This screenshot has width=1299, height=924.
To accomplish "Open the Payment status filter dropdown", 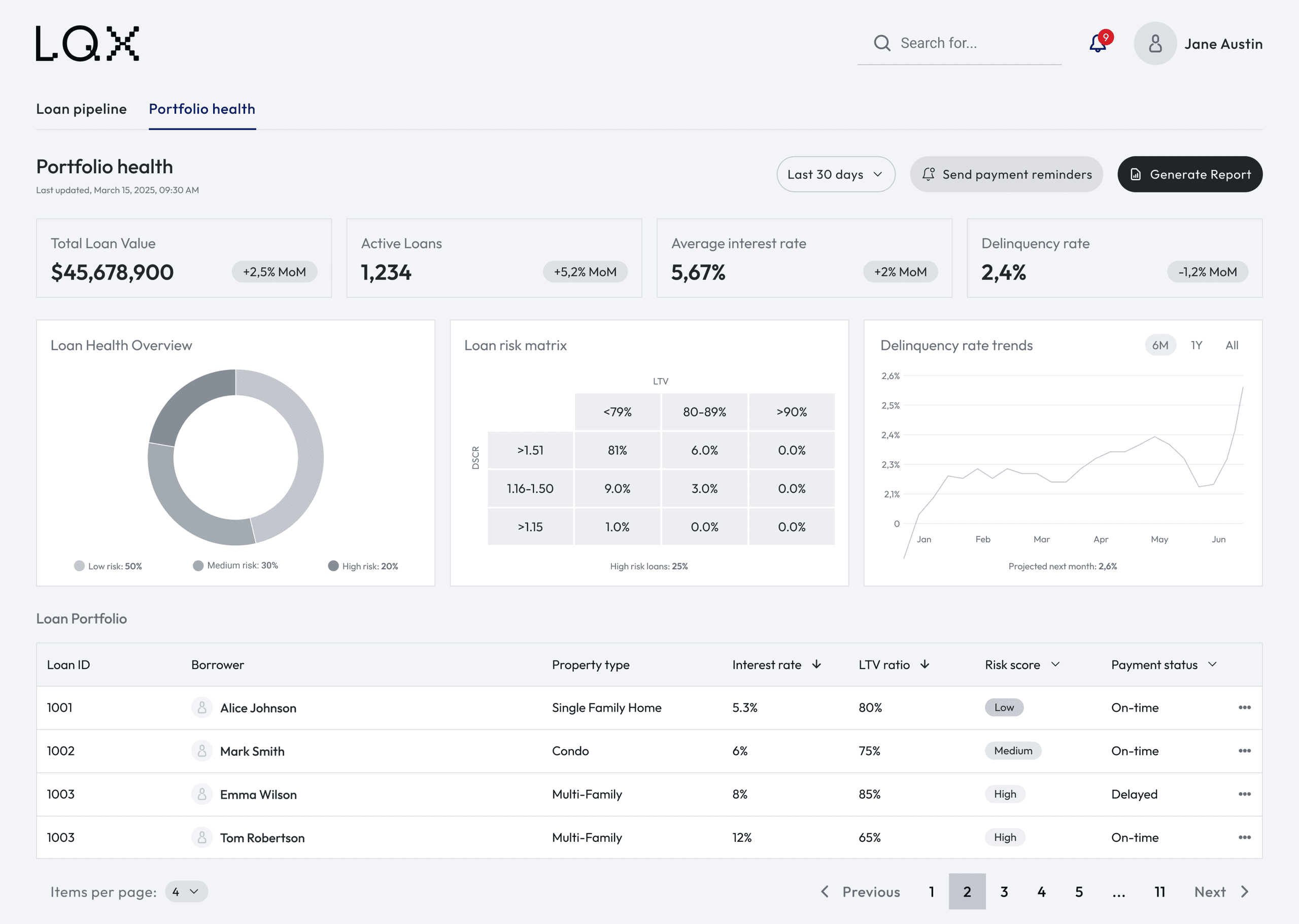I will tap(1212, 664).
